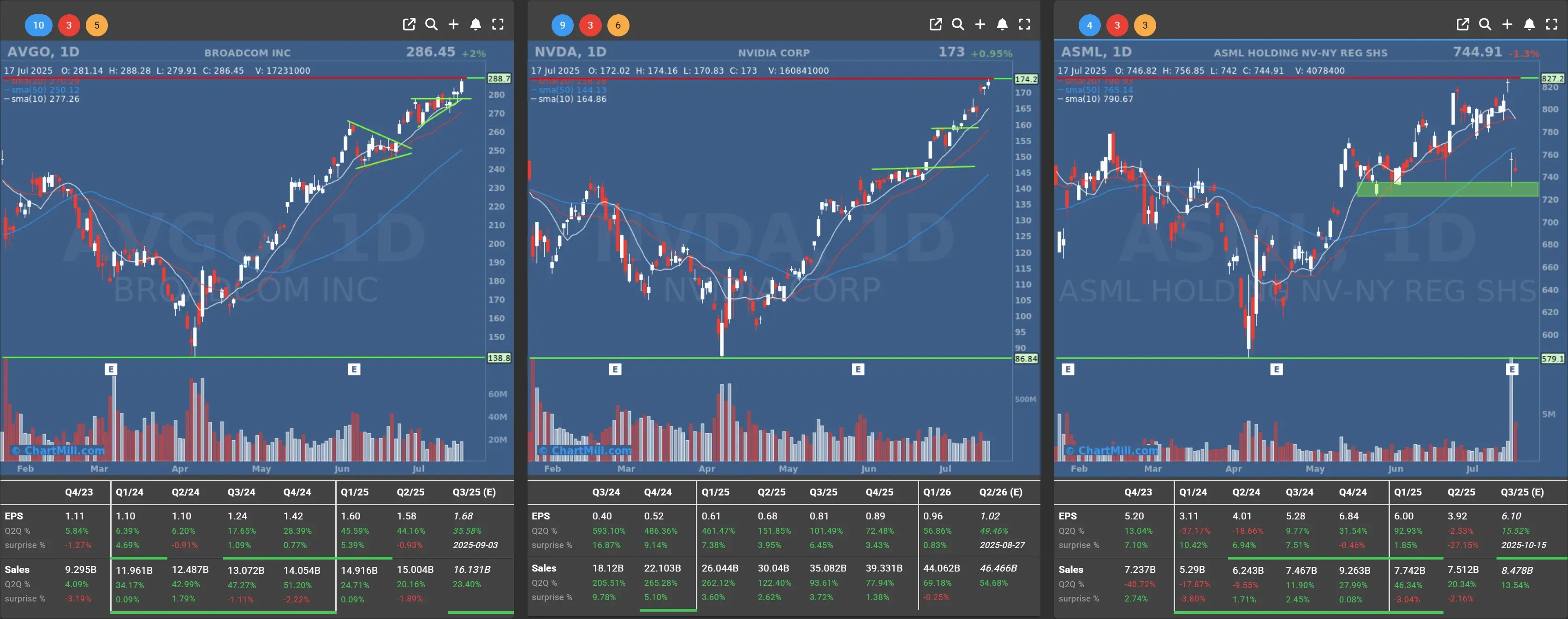
Task: Click second earnings E marker on NVDA chart
Action: coord(858,369)
